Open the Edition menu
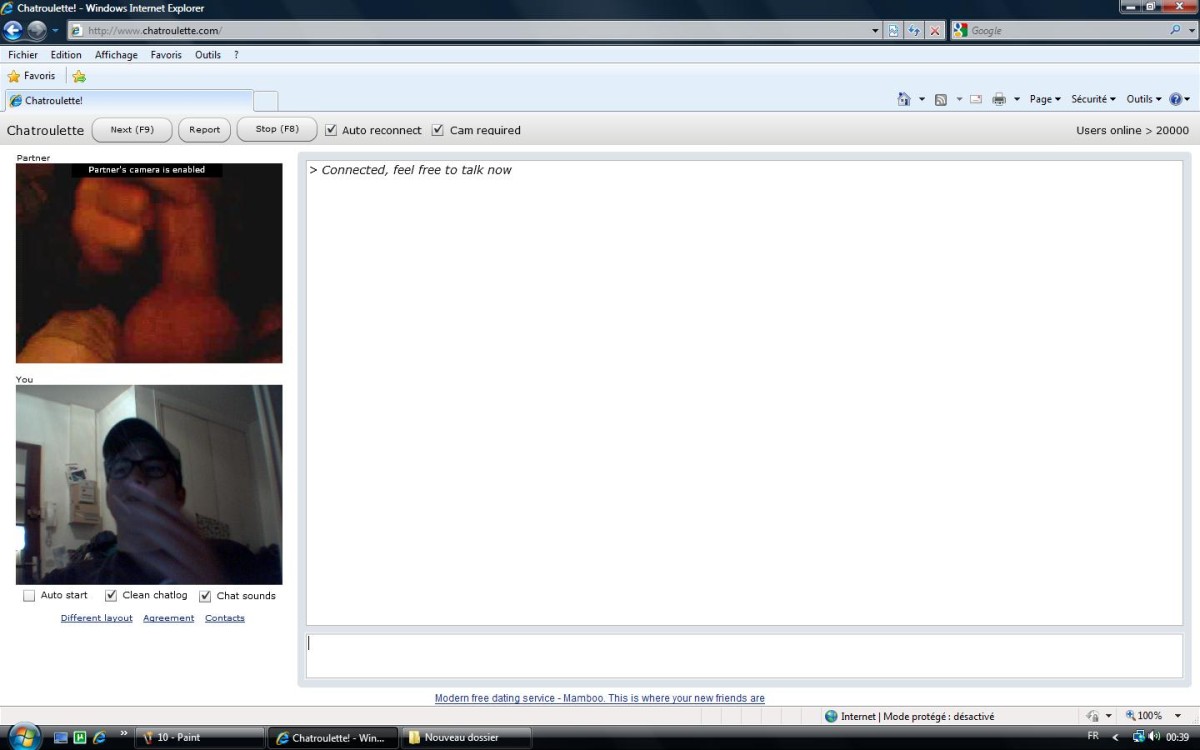The image size is (1200, 750). (66, 55)
